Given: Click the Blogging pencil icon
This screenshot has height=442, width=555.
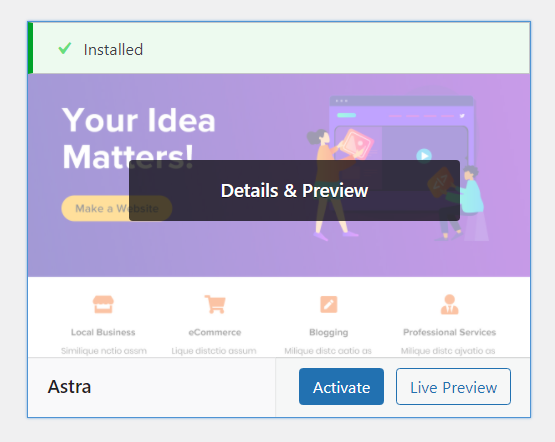Looking at the screenshot, I should pyautogui.click(x=329, y=304).
